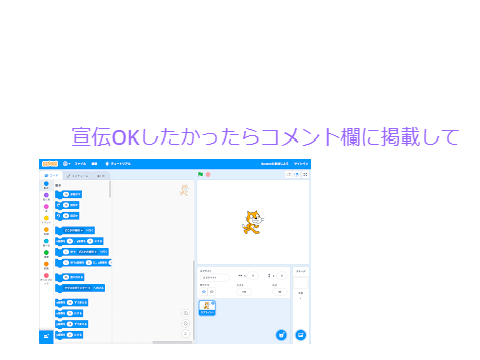Click the go to x y block
The image size is (480, 360).
[79, 241]
